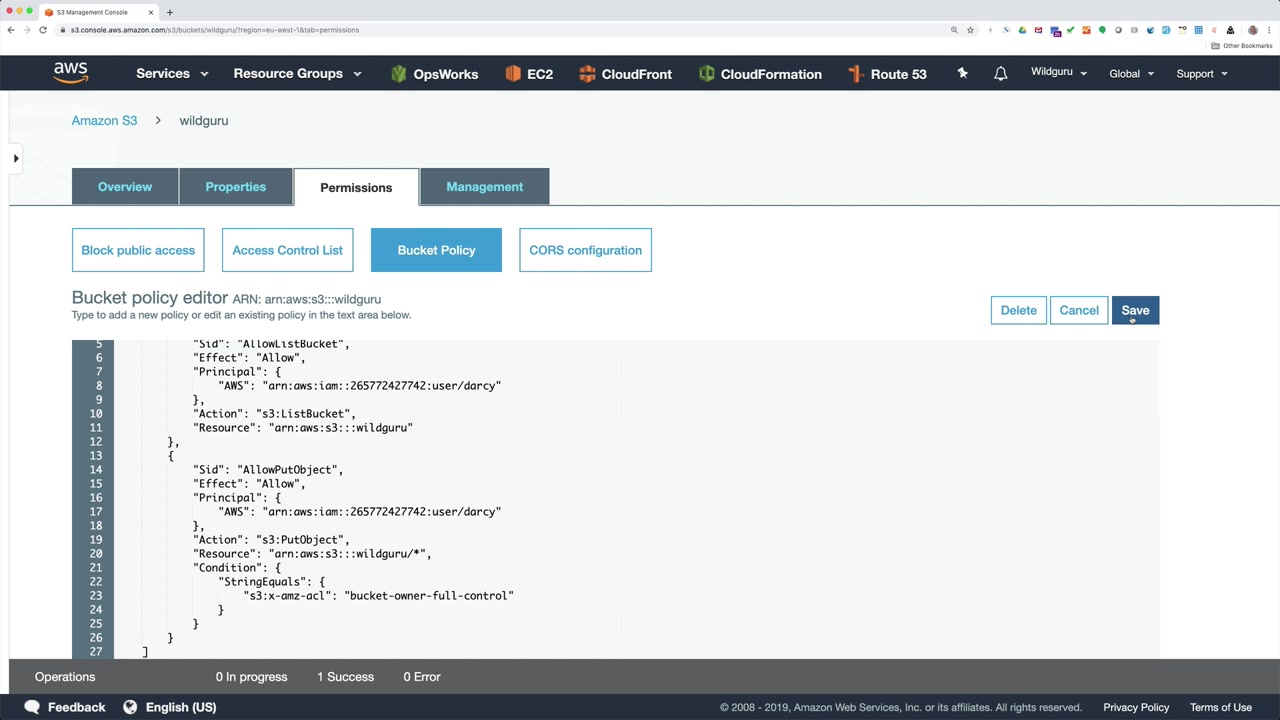Image resolution: width=1280 pixels, height=720 pixels.
Task: Close the S3 Management Console tab
Action: (x=151, y=12)
